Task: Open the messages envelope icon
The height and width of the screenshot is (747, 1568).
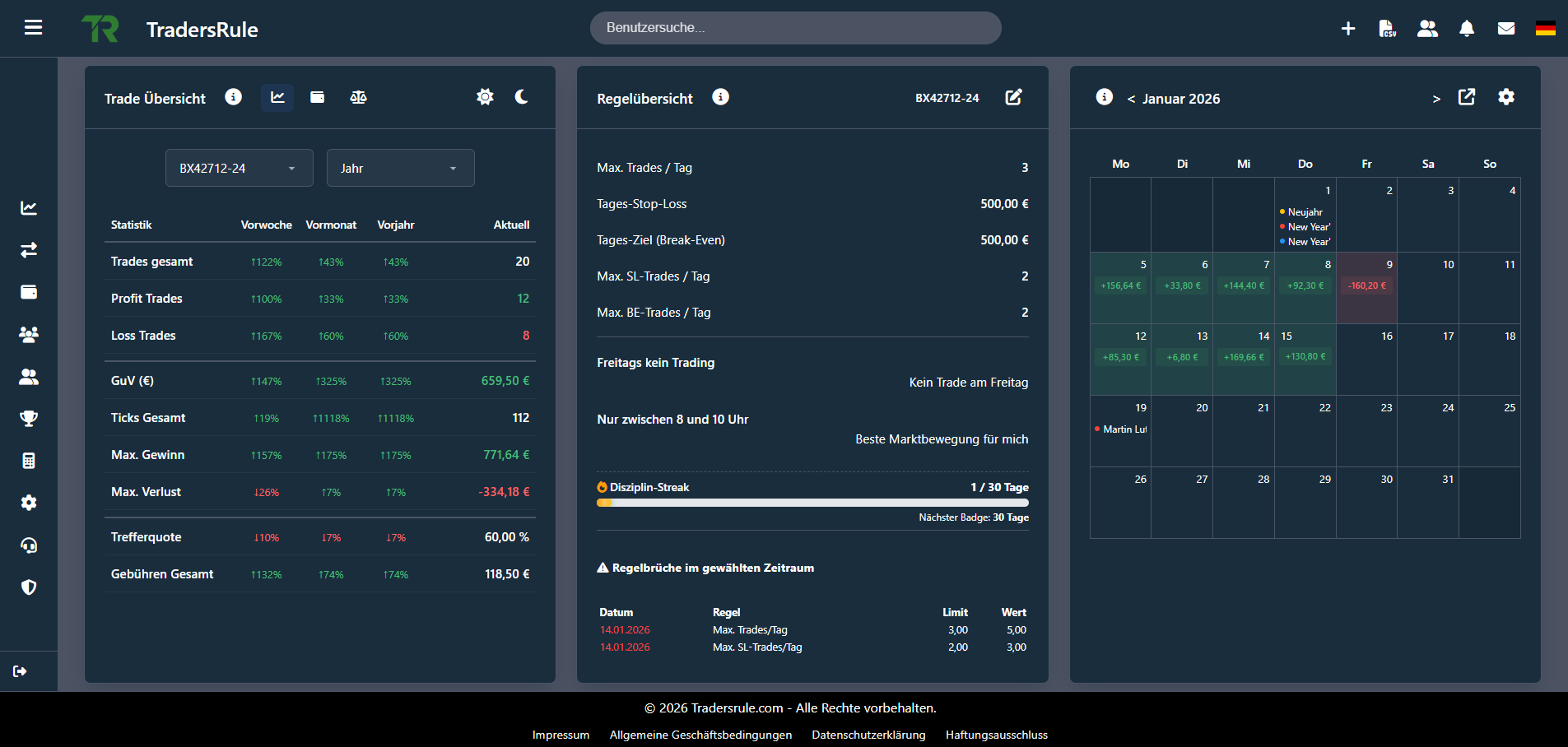Action: [1505, 29]
